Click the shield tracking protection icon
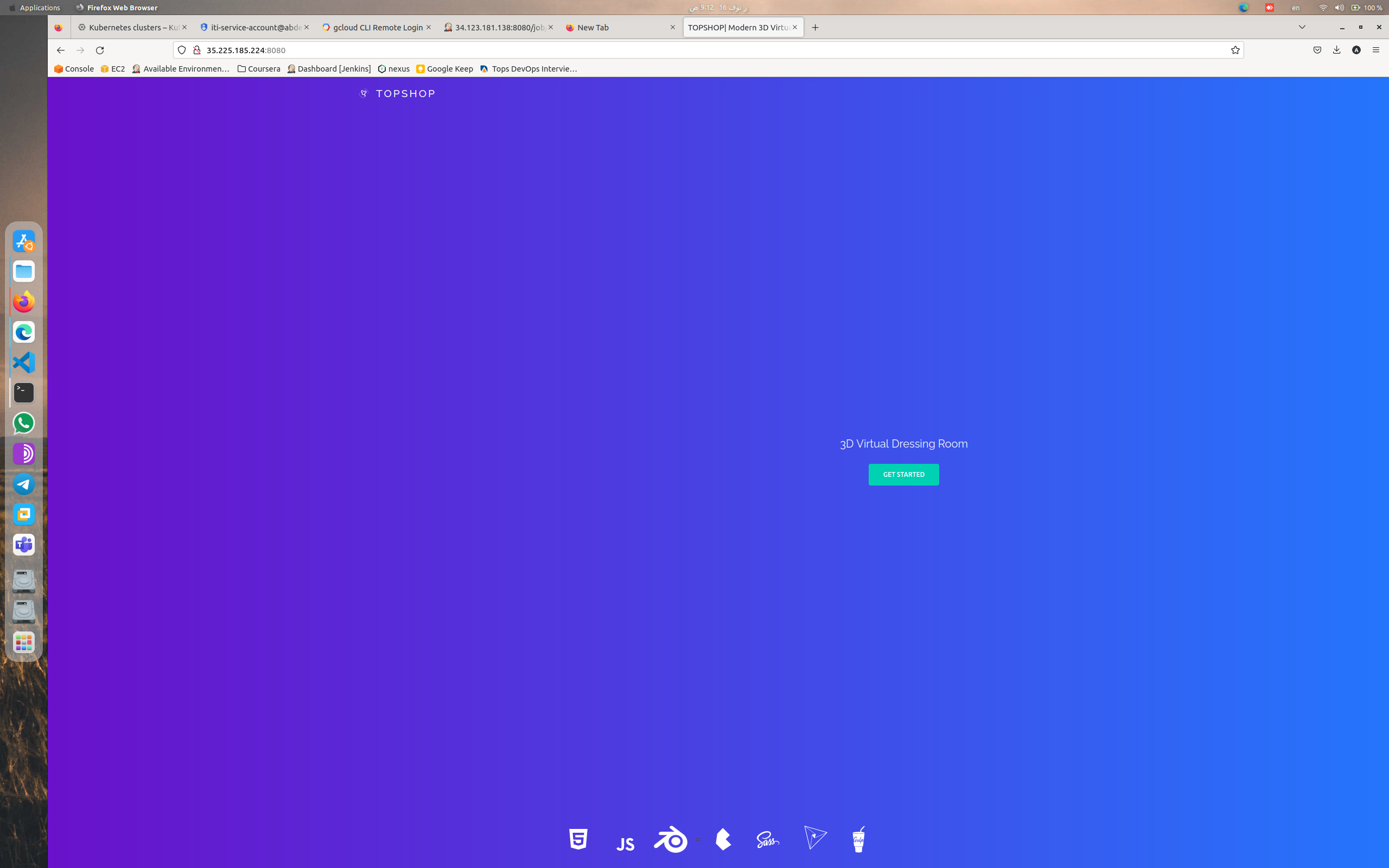 coord(181,50)
